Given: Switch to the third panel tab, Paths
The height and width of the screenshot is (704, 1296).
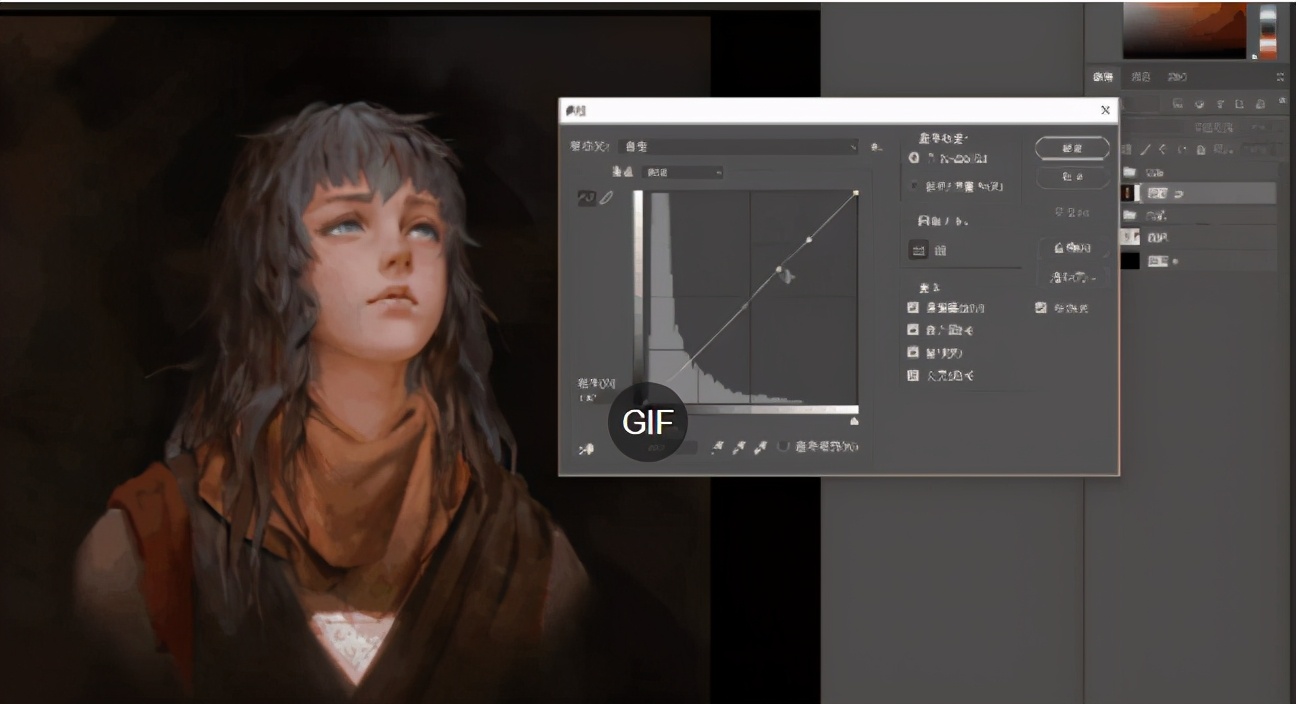Looking at the screenshot, I should click(x=1178, y=77).
